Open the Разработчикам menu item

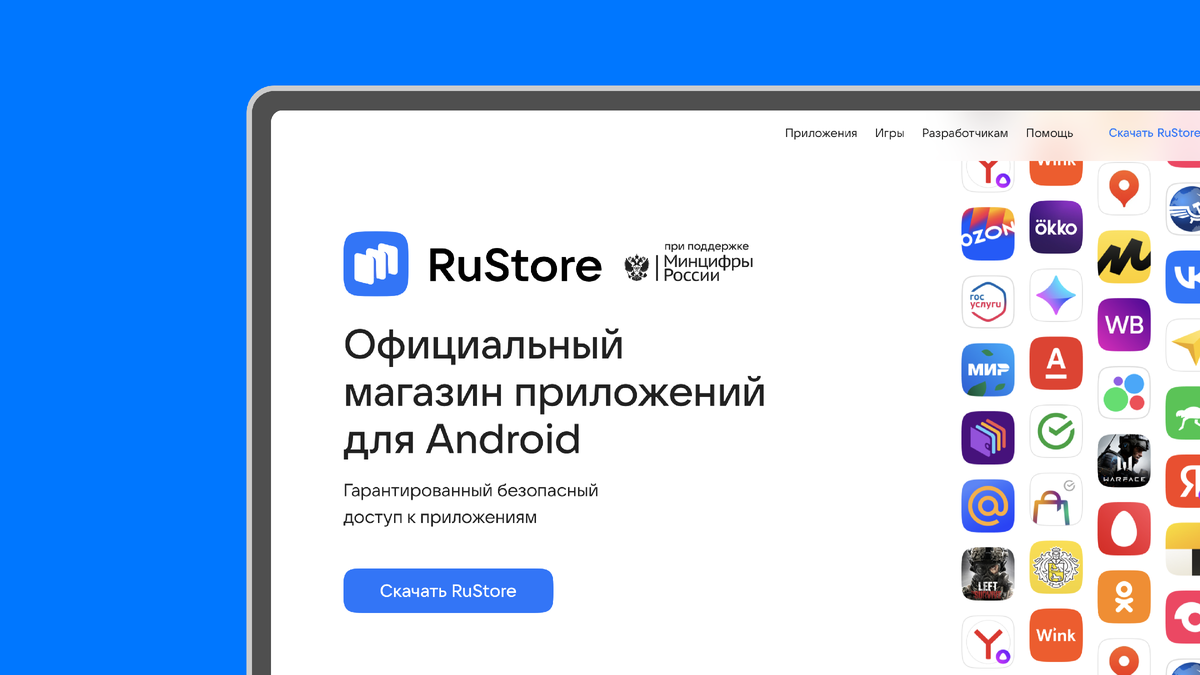965,133
